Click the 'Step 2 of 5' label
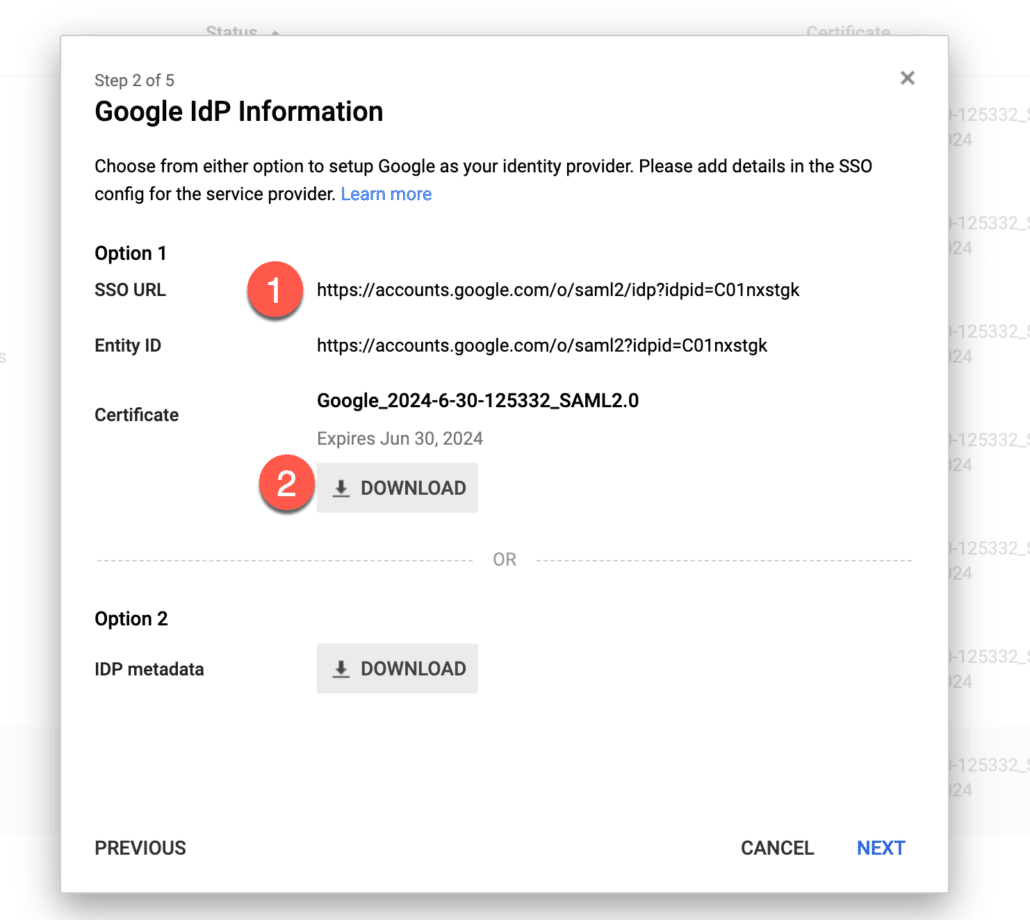This screenshot has height=920, width=1030. point(135,81)
